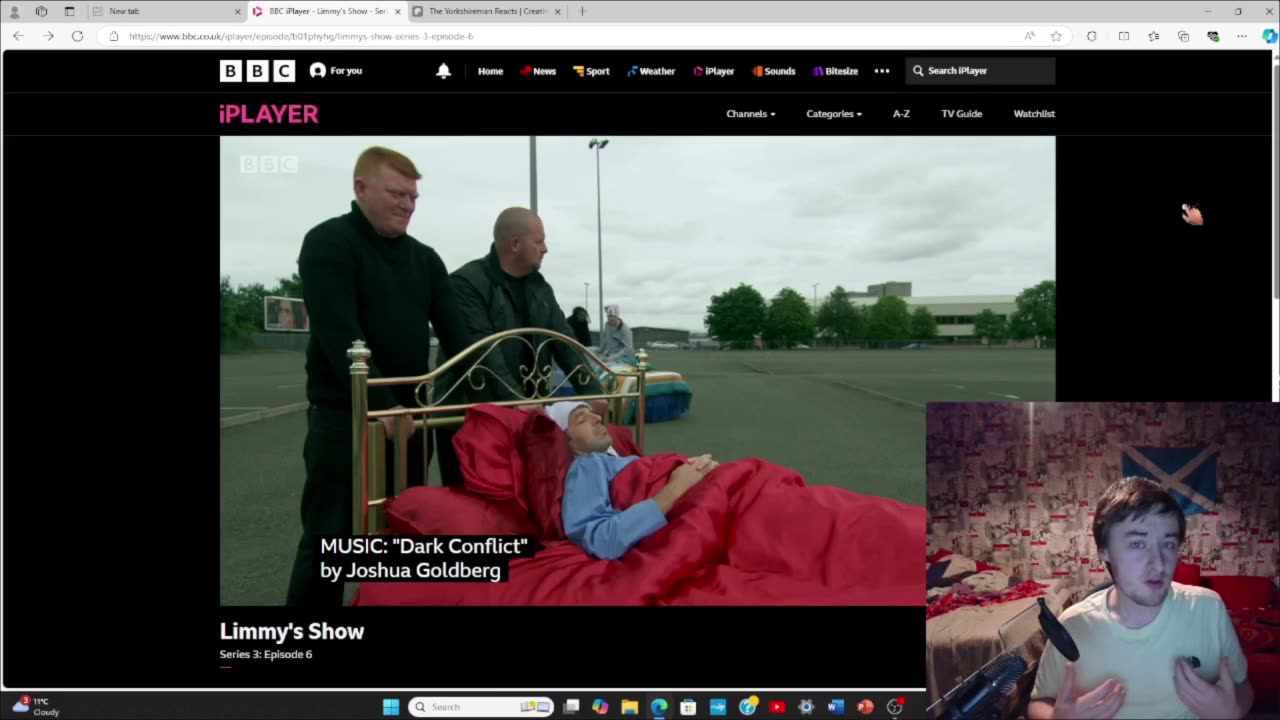Open Edge profile icon
The image size is (1280, 720).
coord(14,11)
